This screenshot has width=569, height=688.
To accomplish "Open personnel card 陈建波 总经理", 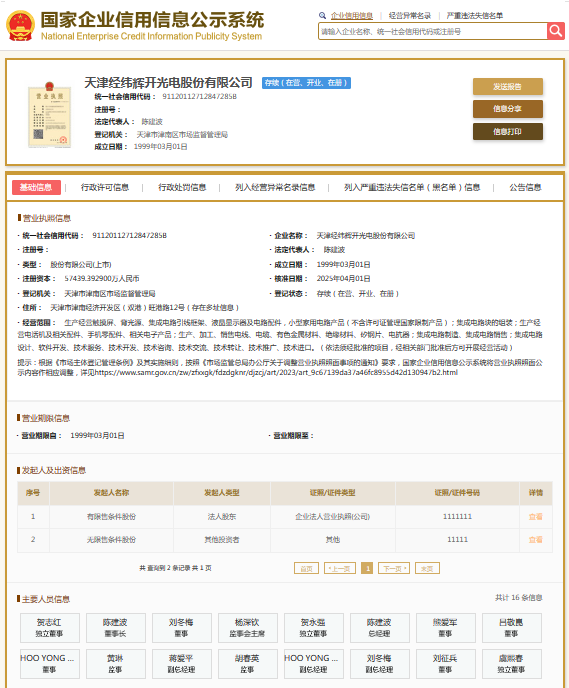I will [x=379, y=628].
